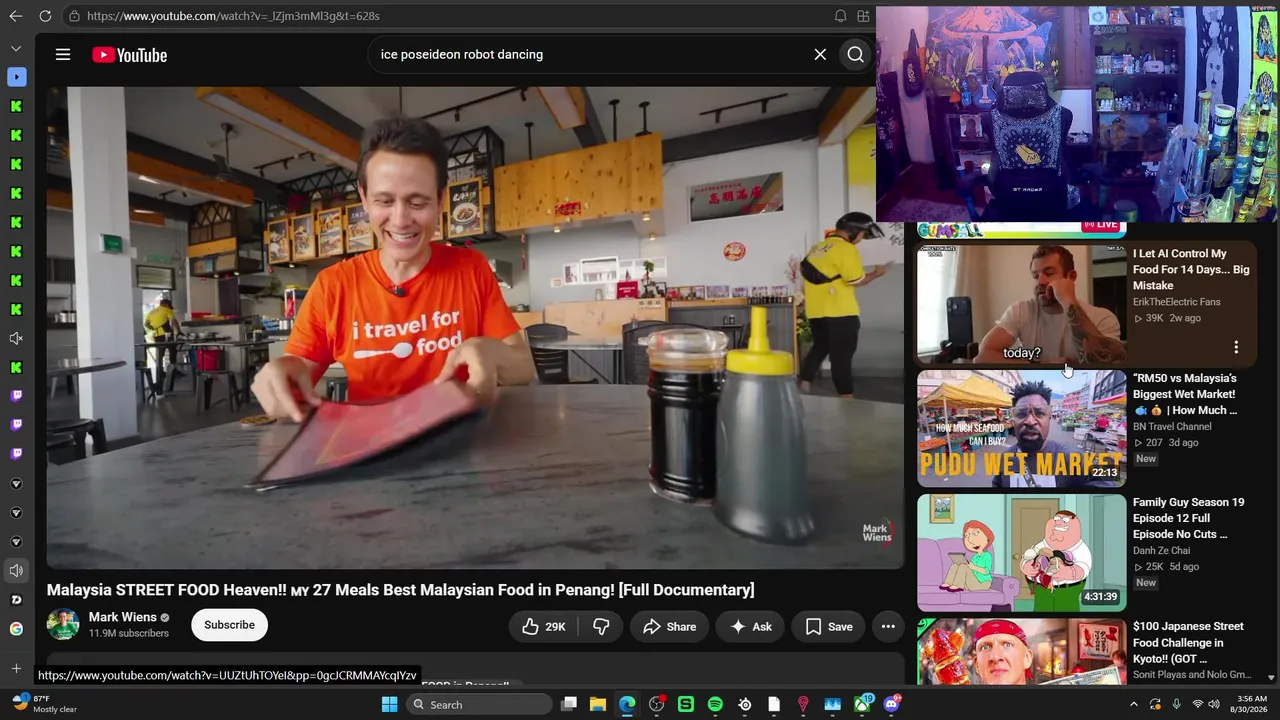Open 'I Let AI Control My Food' thumbnail
The image size is (1280, 720).
coord(1021,304)
